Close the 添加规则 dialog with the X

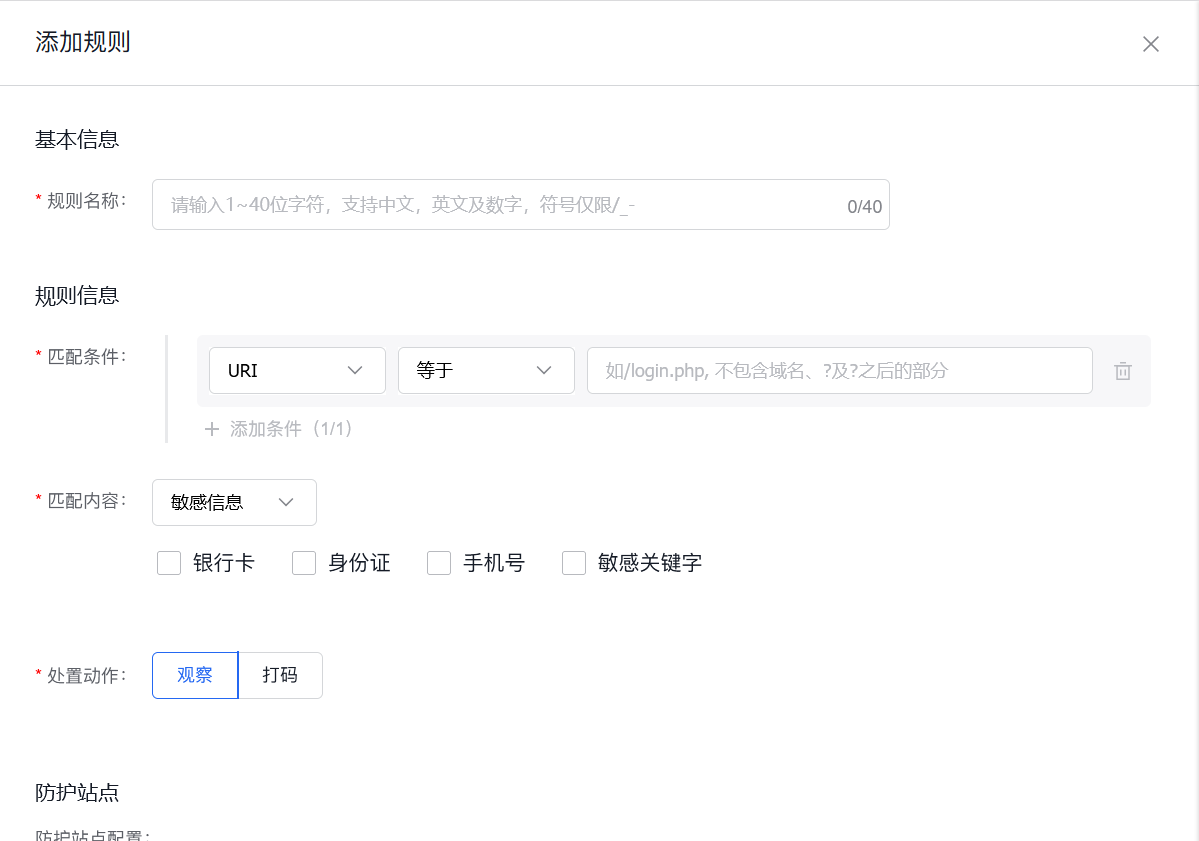coord(1150,43)
